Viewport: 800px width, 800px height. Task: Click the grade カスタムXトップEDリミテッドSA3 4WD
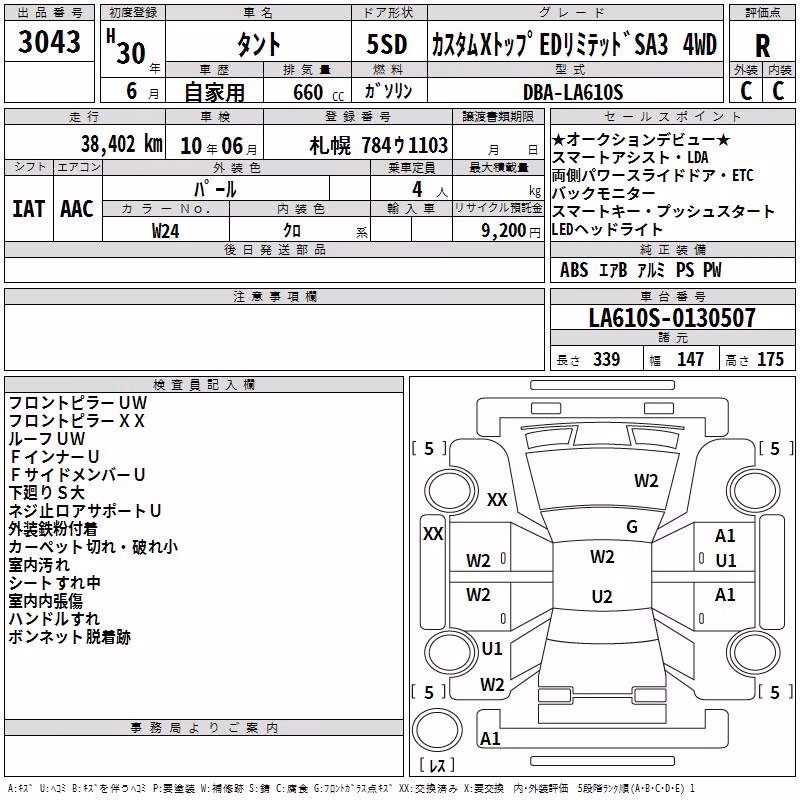(x=574, y=45)
